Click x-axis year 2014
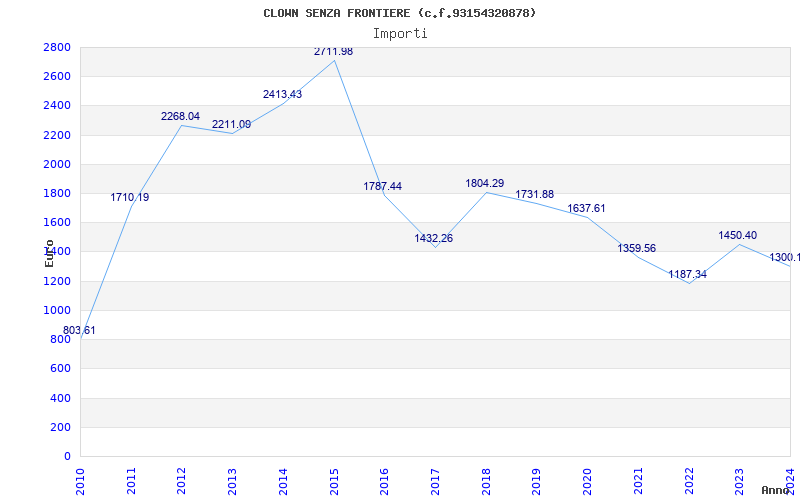 [283, 482]
